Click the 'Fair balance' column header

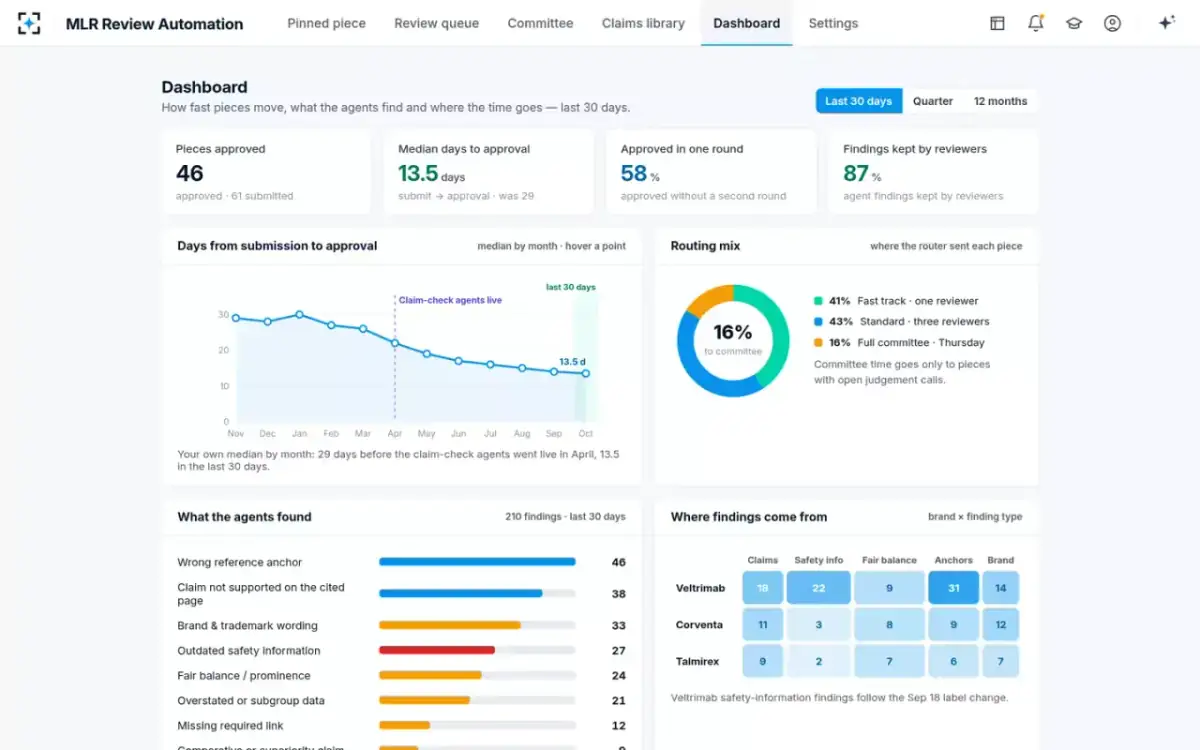coord(889,560)
